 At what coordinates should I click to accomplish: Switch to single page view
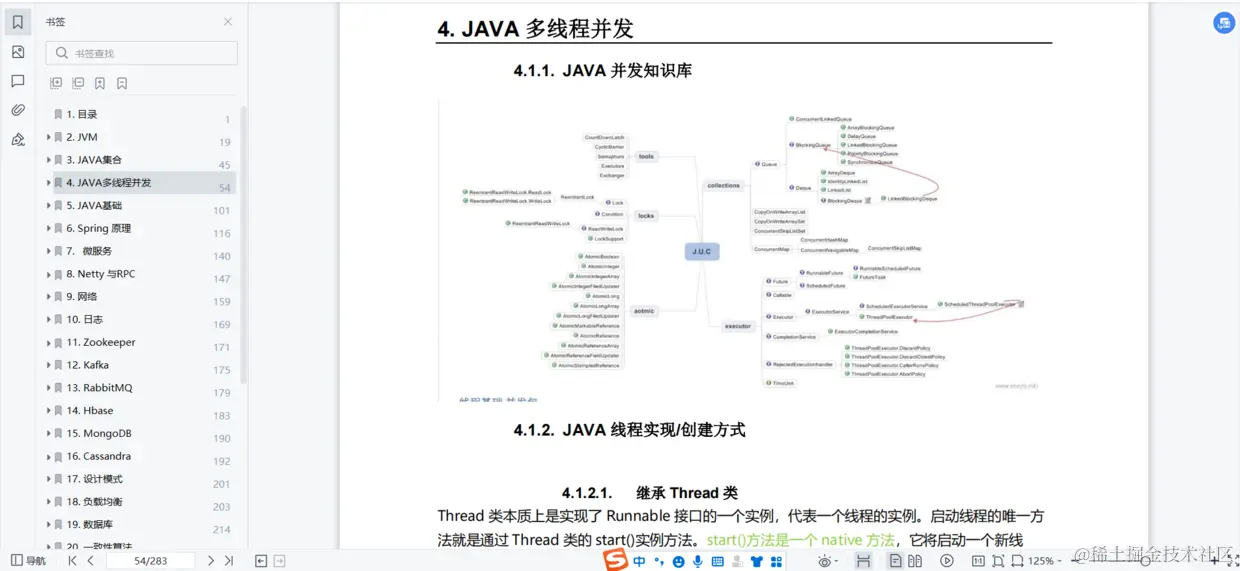point(896,561)
